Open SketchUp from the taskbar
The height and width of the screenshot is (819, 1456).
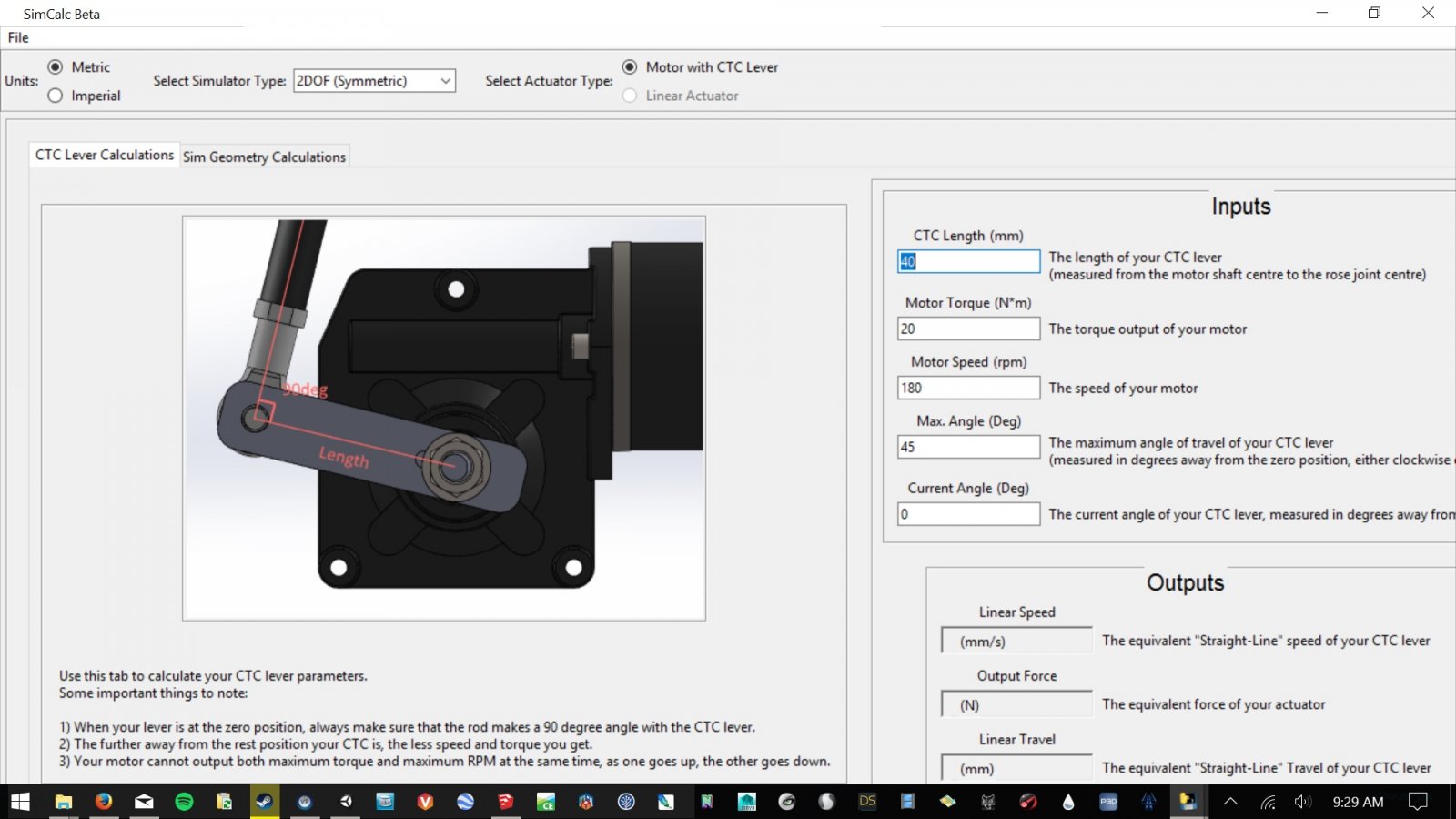pyautogui.click(x=505, y=802)
